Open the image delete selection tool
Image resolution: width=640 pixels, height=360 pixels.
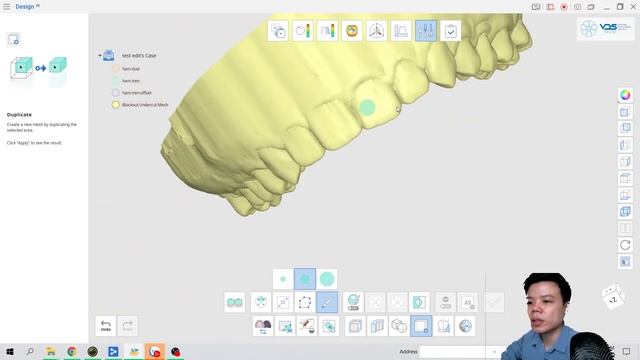tap(285, 326)
